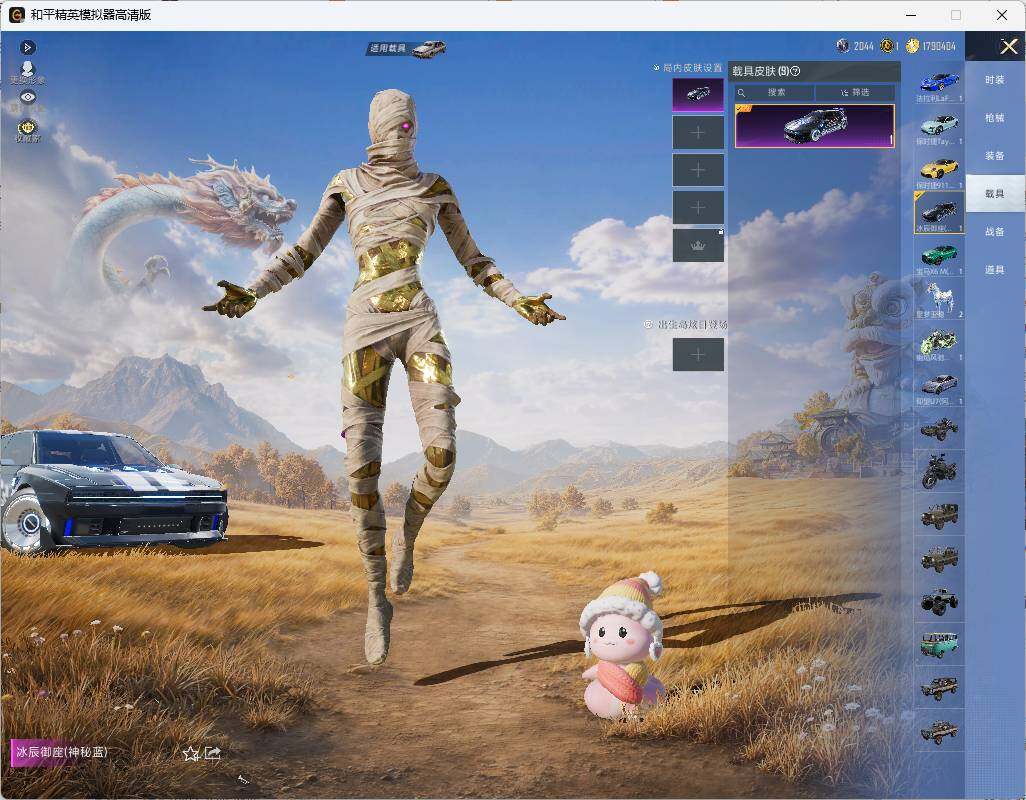The height and width of the screenshot is (800, 1026).
Task: Click the silver currency icon beside 2044
Action: [x=843, y=46]
